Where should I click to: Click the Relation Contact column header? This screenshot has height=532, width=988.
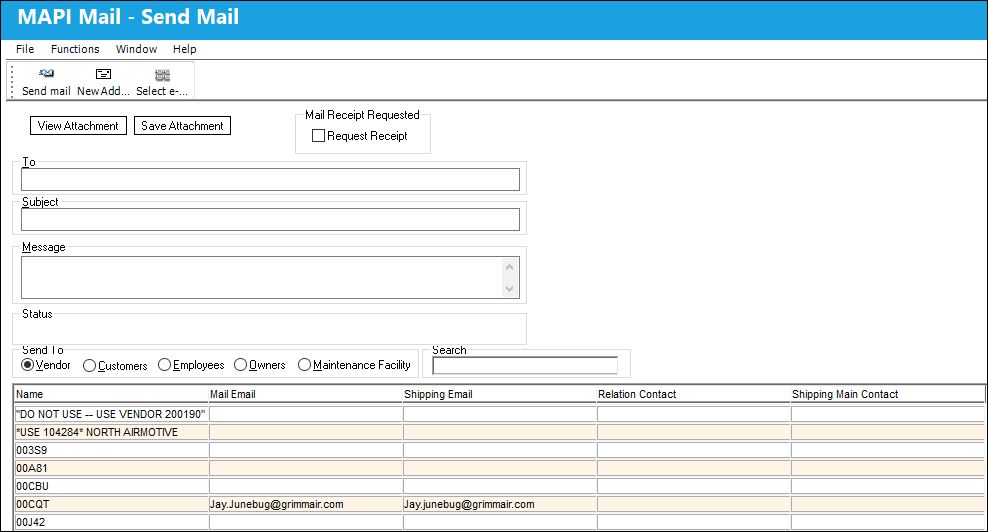[693, 394]
